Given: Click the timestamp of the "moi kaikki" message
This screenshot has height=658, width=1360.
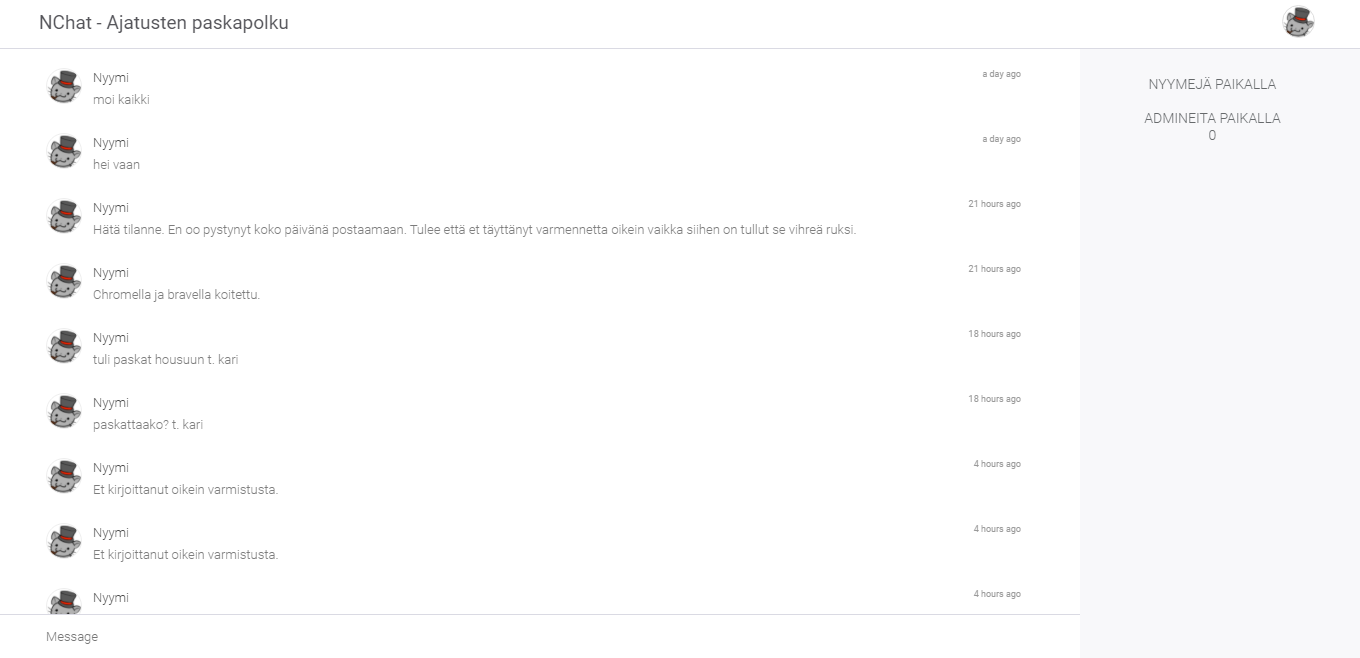Looking at the screenshot, I should (x=1001, y=74).
